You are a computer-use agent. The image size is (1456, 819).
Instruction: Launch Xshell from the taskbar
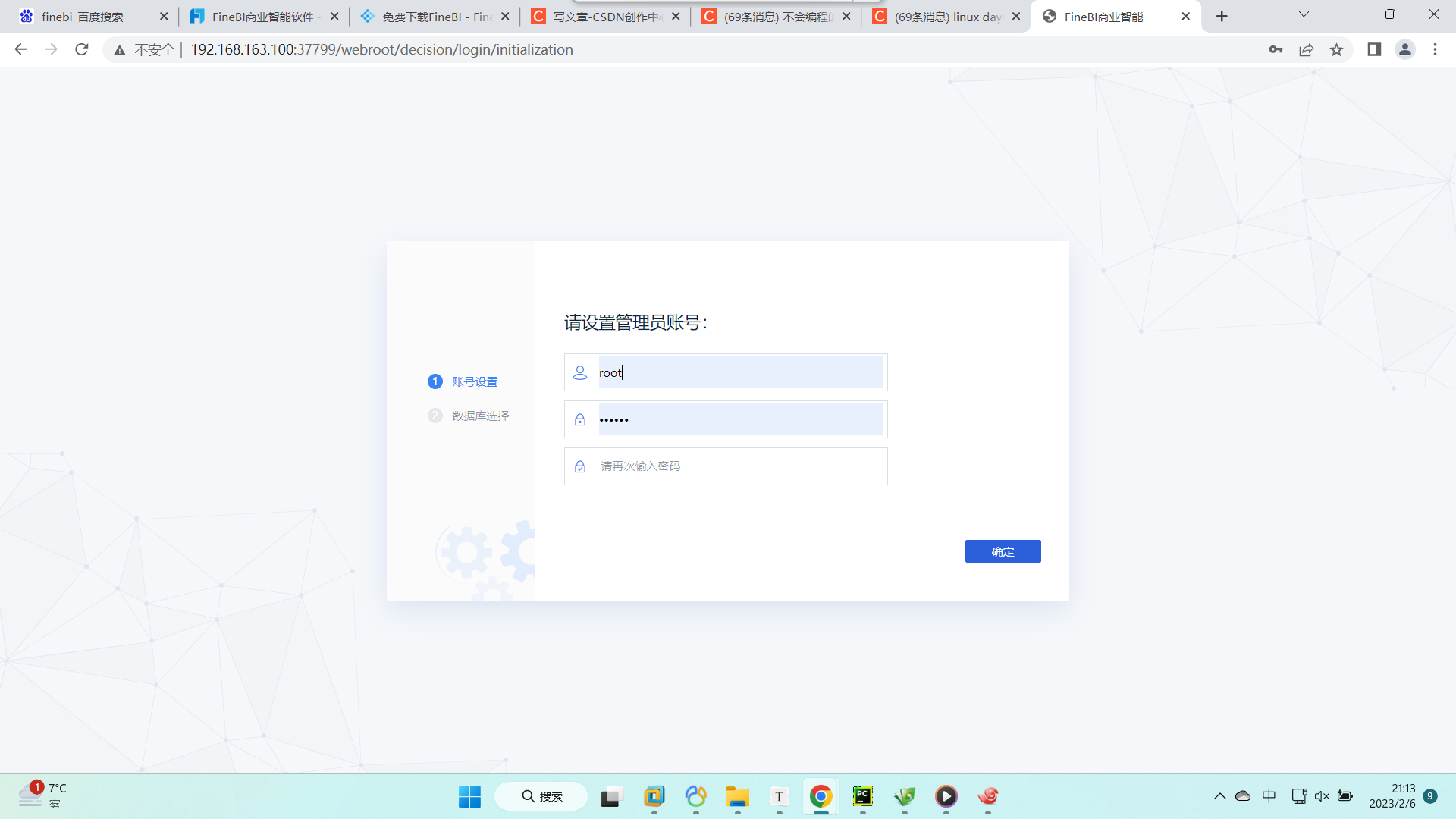click(x=987, y=797)
